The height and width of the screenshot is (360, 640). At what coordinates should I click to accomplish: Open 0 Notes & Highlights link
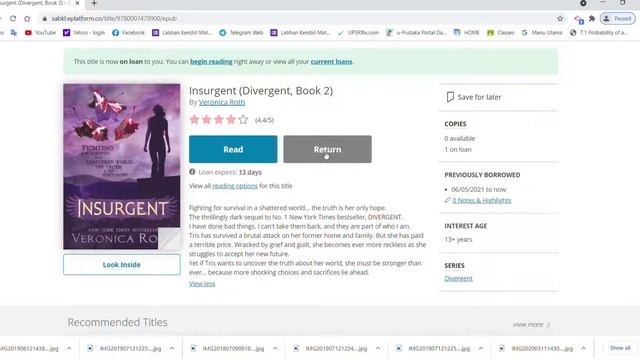point(482,200)
